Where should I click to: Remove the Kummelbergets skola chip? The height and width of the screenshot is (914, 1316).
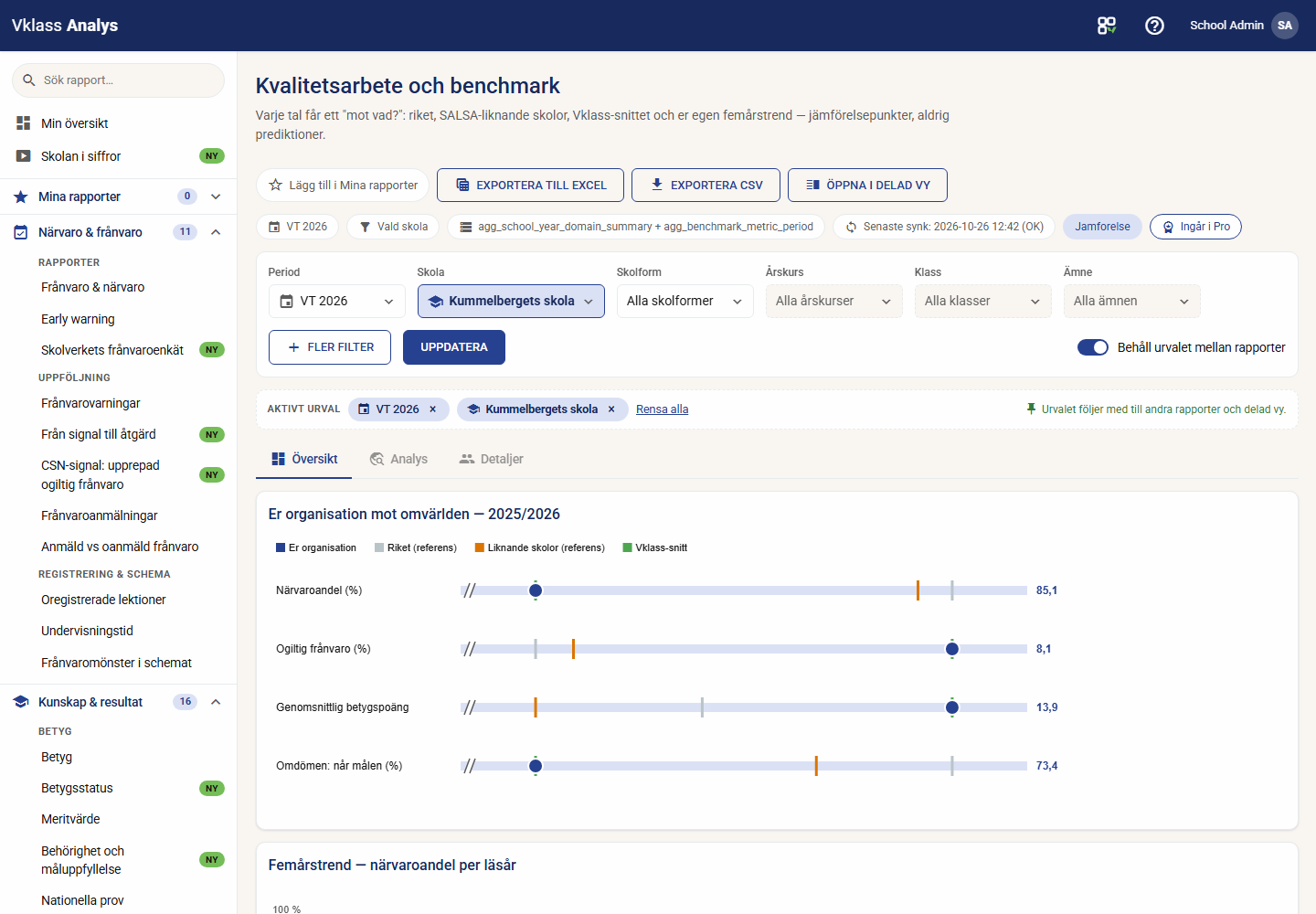611,409
